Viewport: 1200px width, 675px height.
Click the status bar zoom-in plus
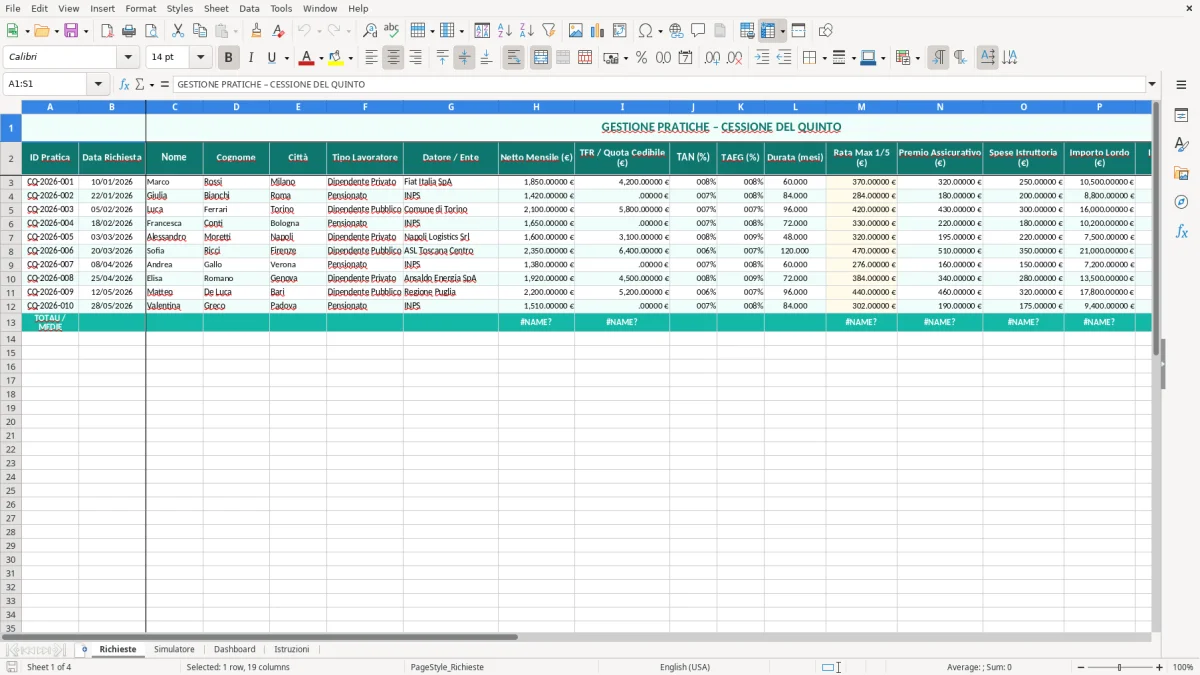1160,667
